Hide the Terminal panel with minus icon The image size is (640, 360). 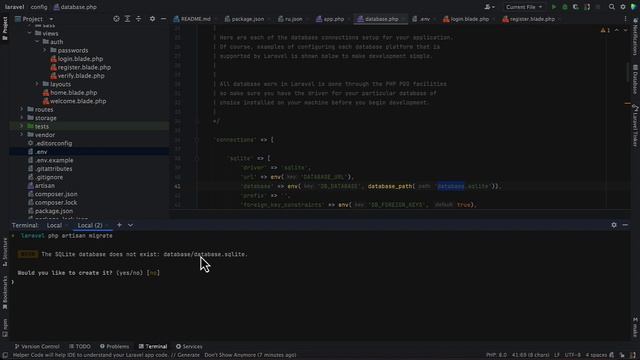pyautogui.click(x=625, y=225)
